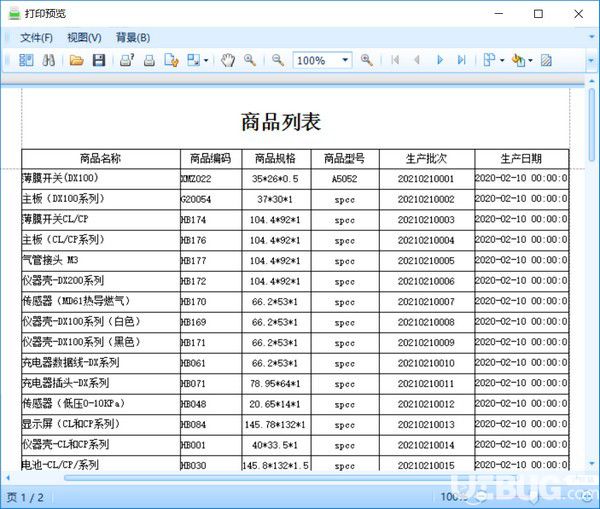This screenshot has width=600, height=509.
Task: Select the magnifier tool
Action: click(x=250, y=60)
